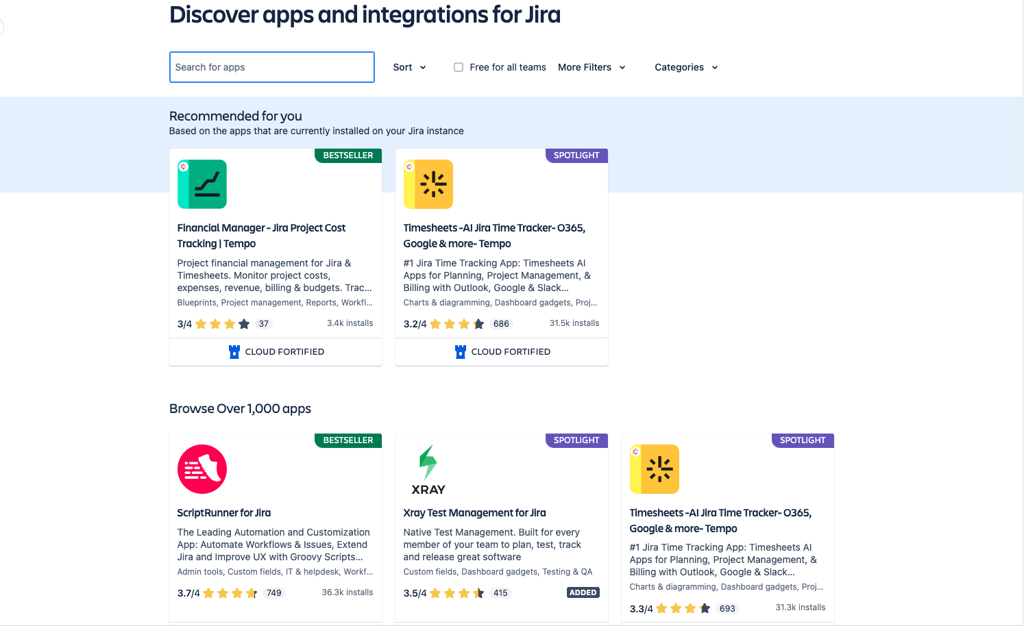The height and width of the screenshot is (626, 1024).
Task: Click the ADDED badge on Xray card
Action: click(x=583, y=593)
